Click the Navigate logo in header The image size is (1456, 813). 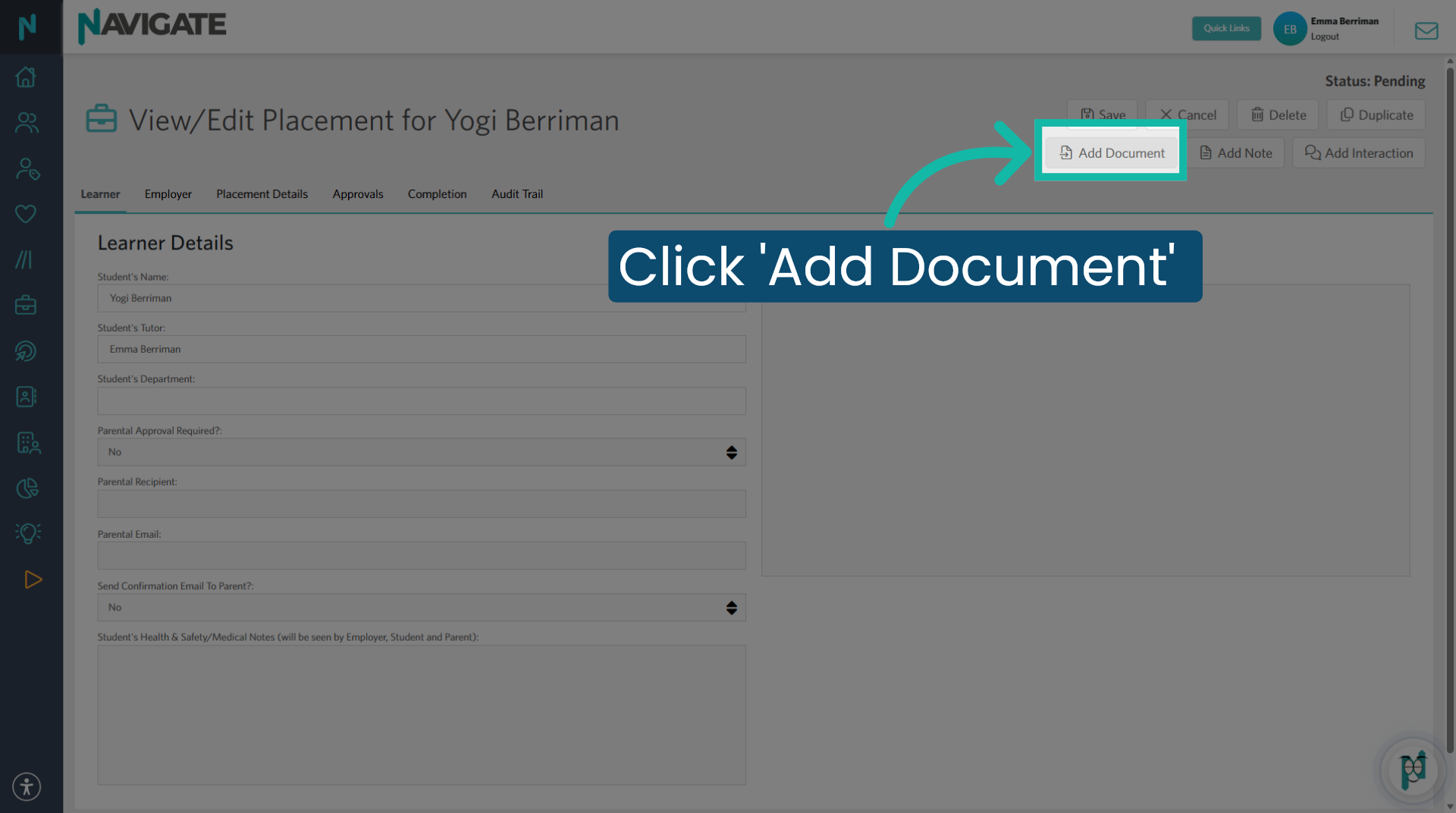tap(152, 26)
